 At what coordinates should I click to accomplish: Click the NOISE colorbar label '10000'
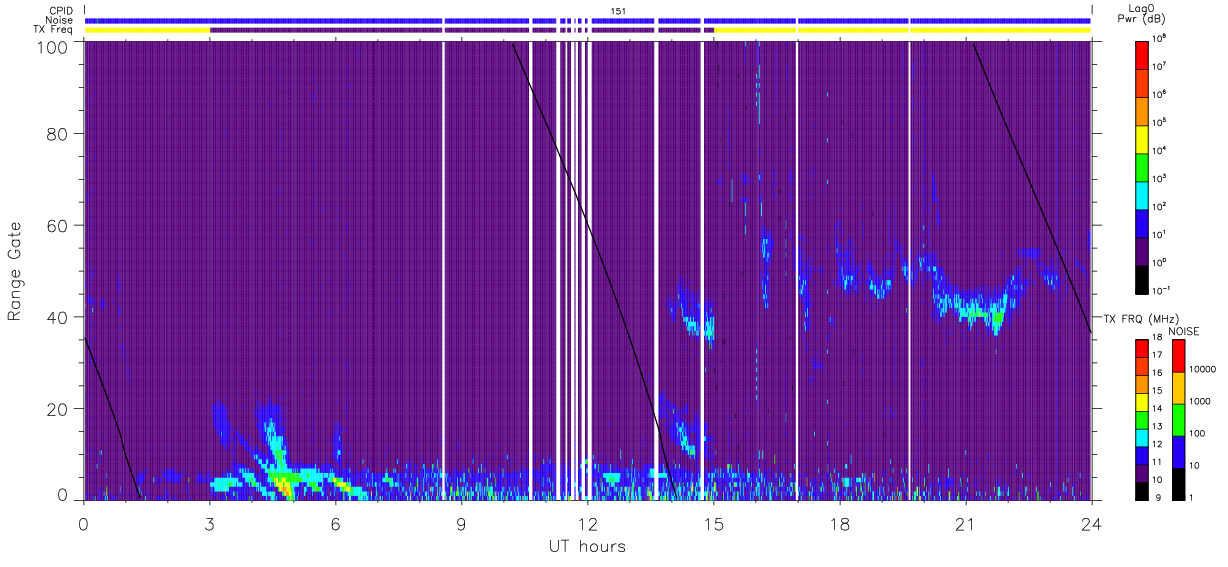pyautogui.click(x=1203, y=369)
